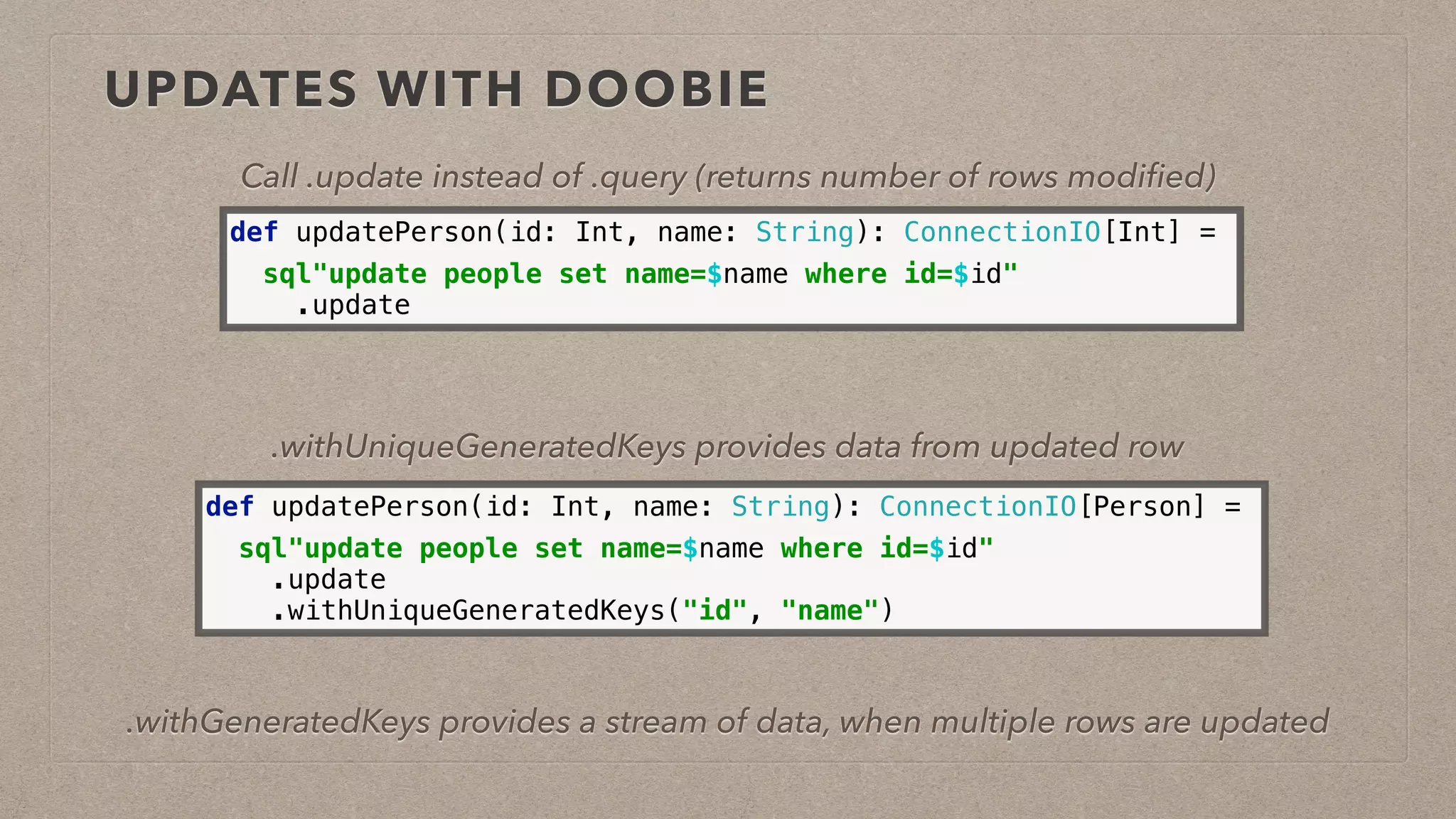This screenshot has height=819, width=1456.
Task: Click the '.withUniqueGeneratedKeys(' method call in code
Action: click(x=476, y=611)
